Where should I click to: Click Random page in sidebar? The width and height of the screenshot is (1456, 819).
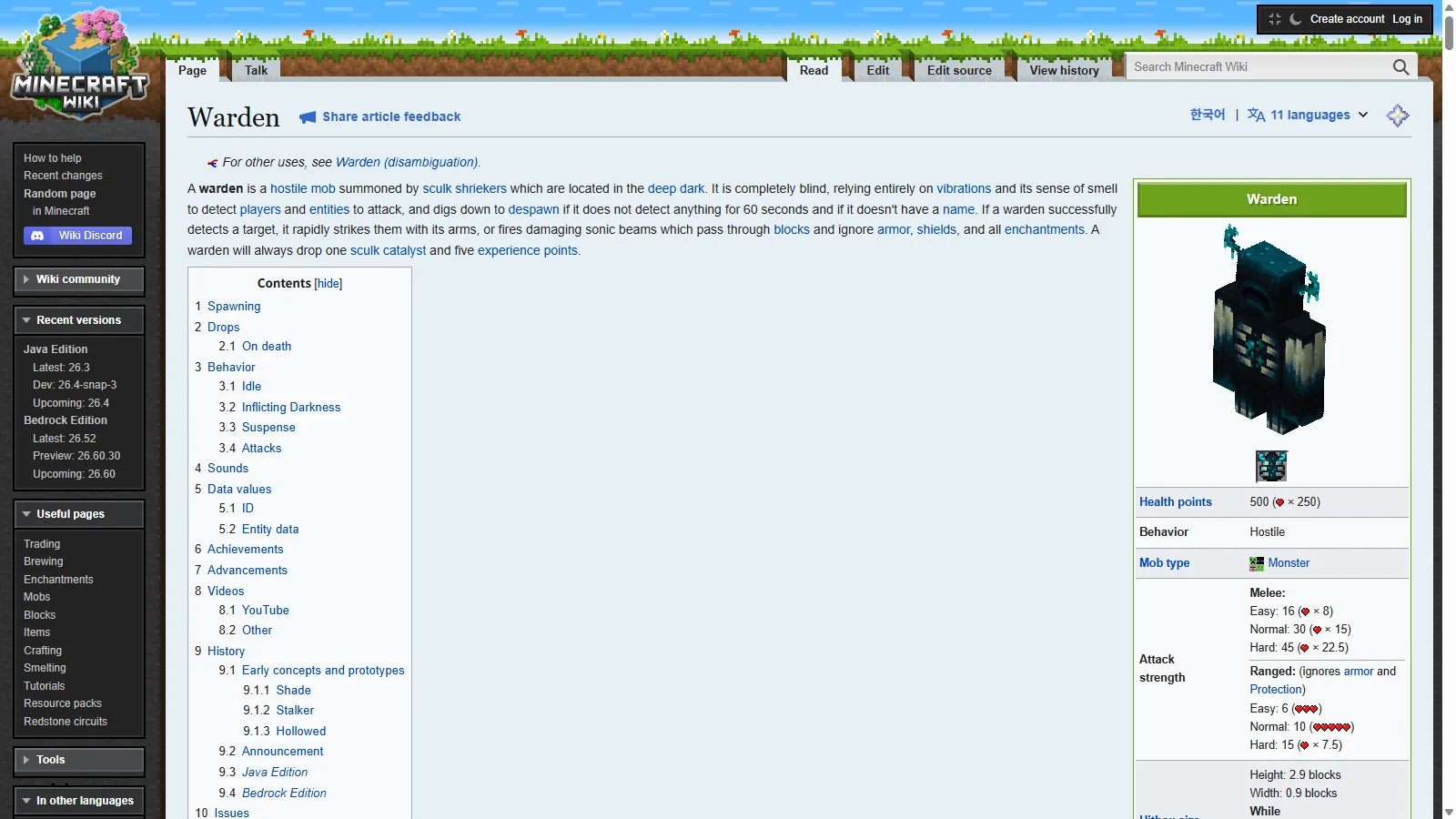click(59, 194)
